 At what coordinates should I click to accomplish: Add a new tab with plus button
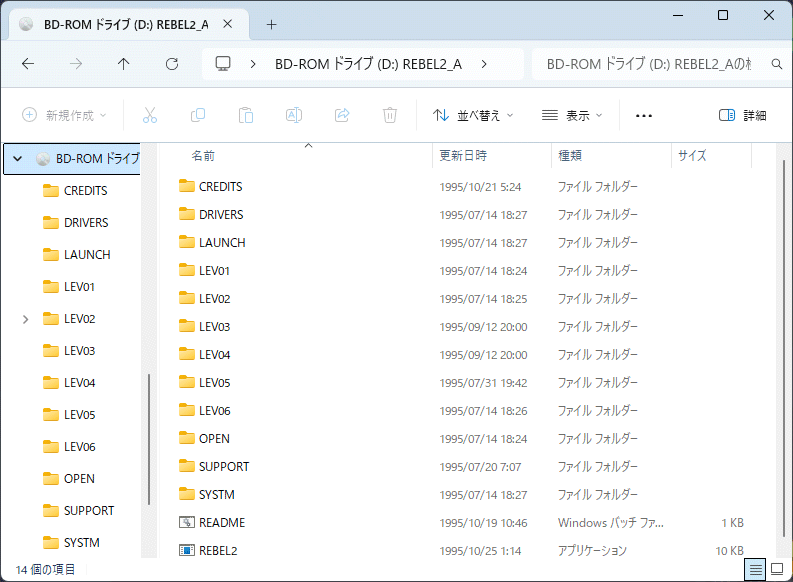272,24
